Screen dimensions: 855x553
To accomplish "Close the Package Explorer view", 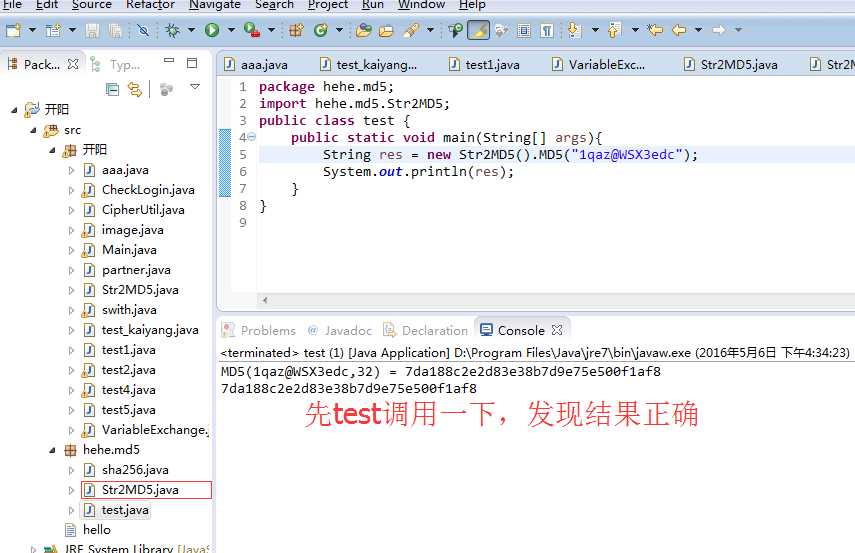I will click(x=73, y=64).
